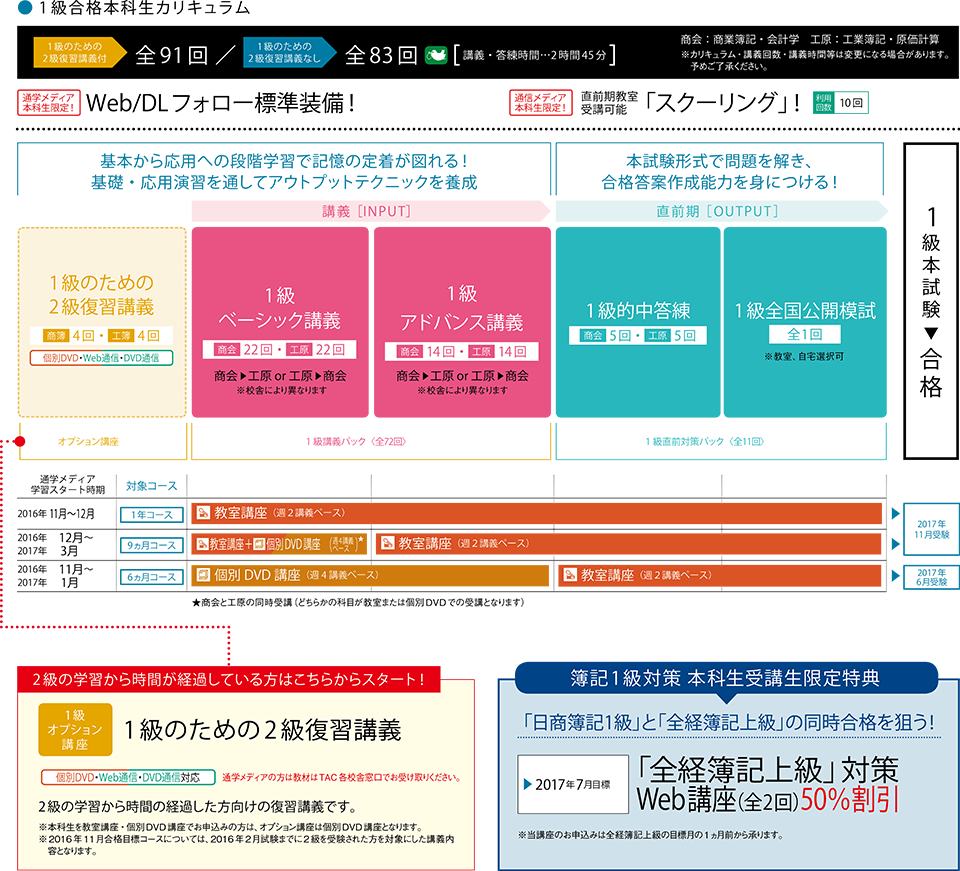Image resolution: width=960 pixels, height=871 pixels.
Task: Click classroom icon in 6ヵ月コース red bar
Action: (x=569, y=575)
